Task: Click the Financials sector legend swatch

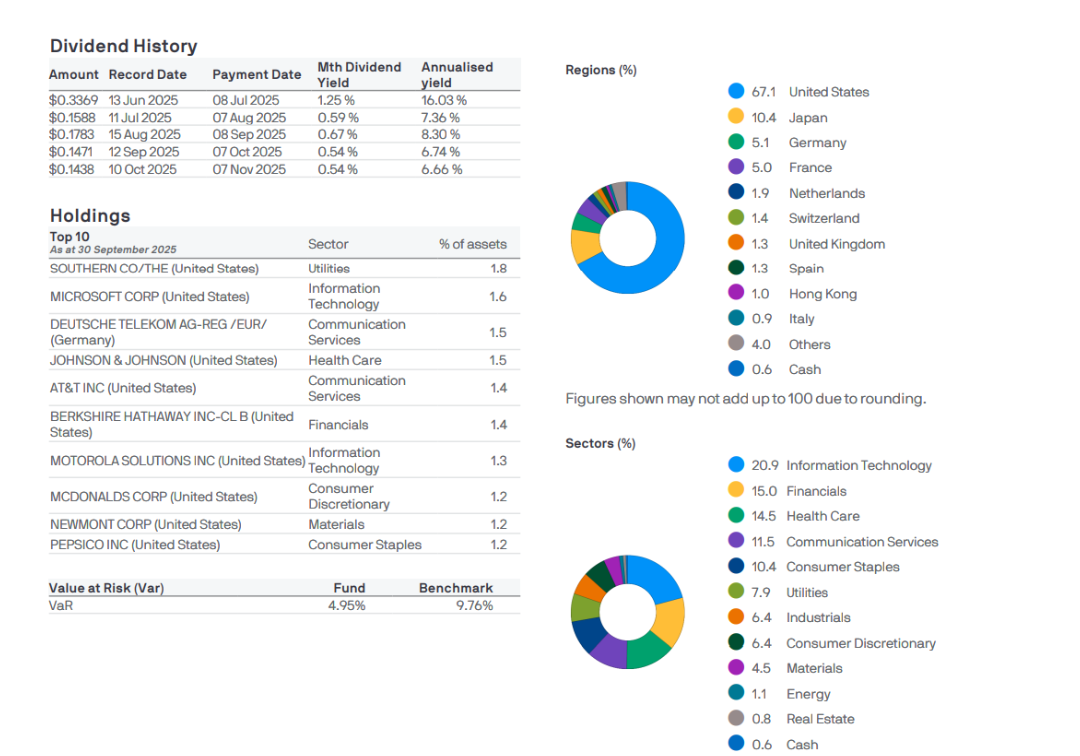Action: (737, 491)
